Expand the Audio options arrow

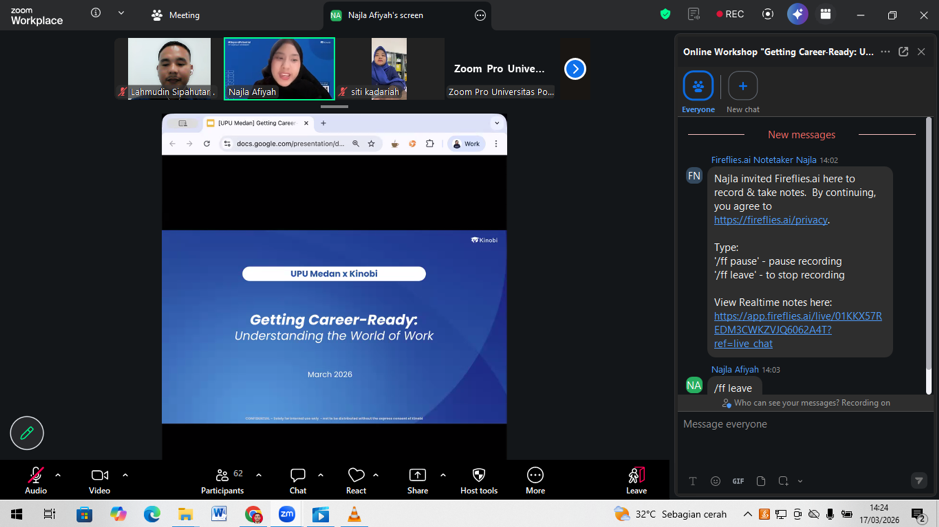[x=58, y=475]
